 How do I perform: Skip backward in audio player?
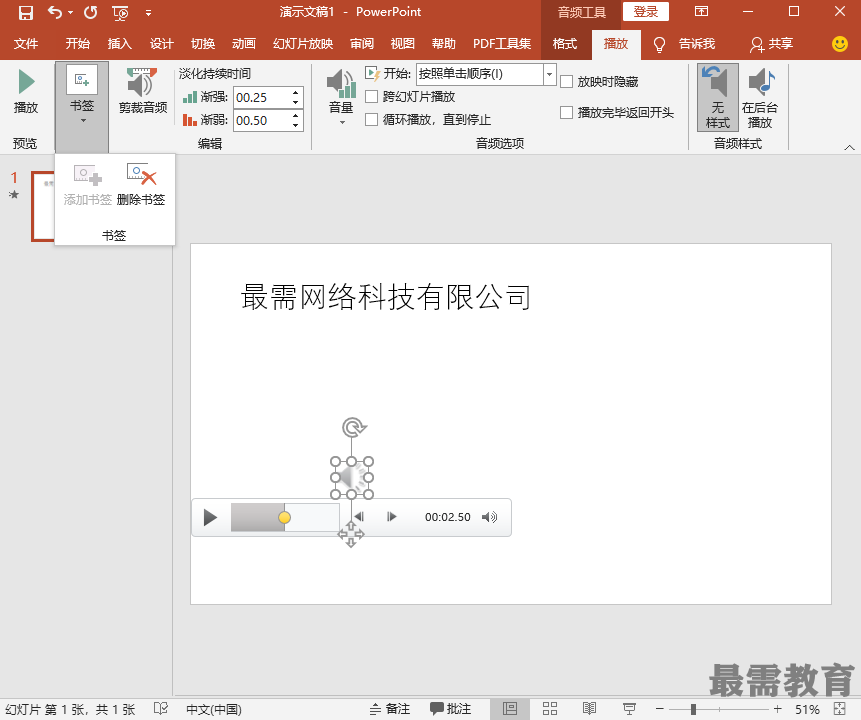(359, 517)
